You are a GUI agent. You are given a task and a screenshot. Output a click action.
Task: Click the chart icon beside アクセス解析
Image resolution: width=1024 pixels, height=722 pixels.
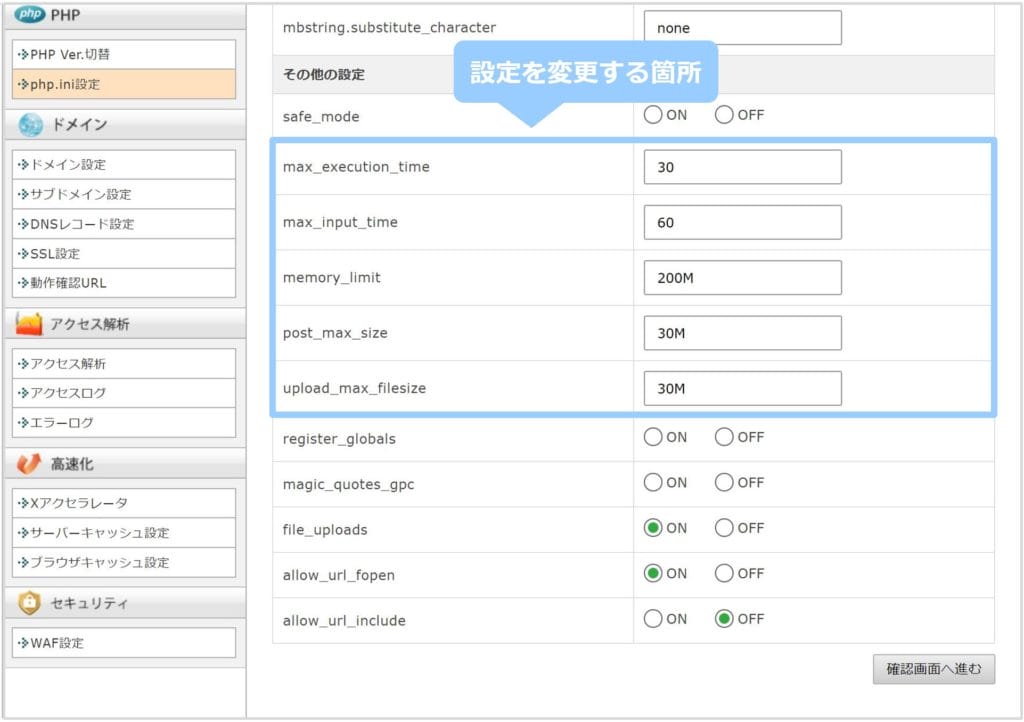(29, 324)
